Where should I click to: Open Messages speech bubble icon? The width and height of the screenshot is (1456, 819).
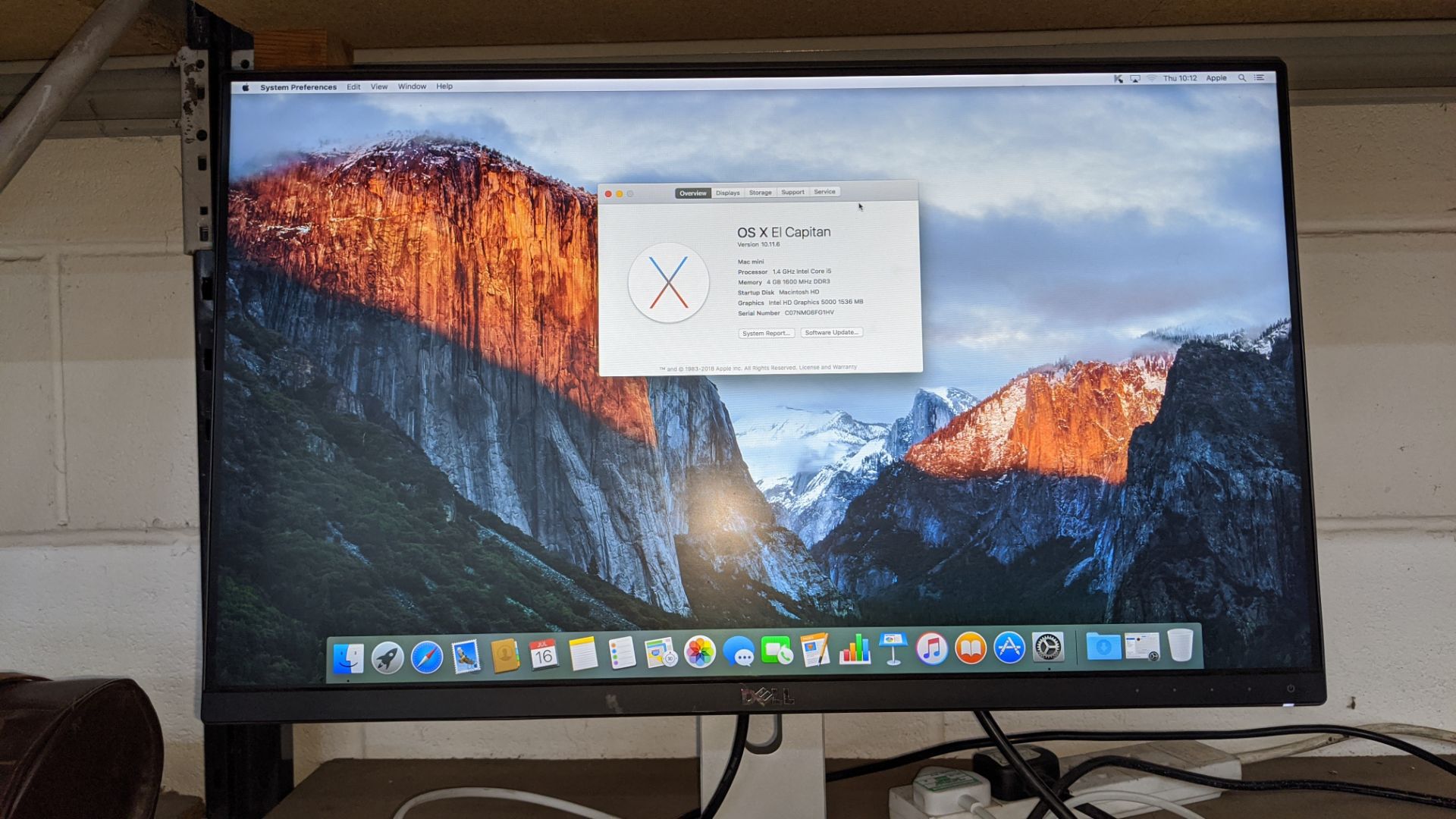[739, 651]
